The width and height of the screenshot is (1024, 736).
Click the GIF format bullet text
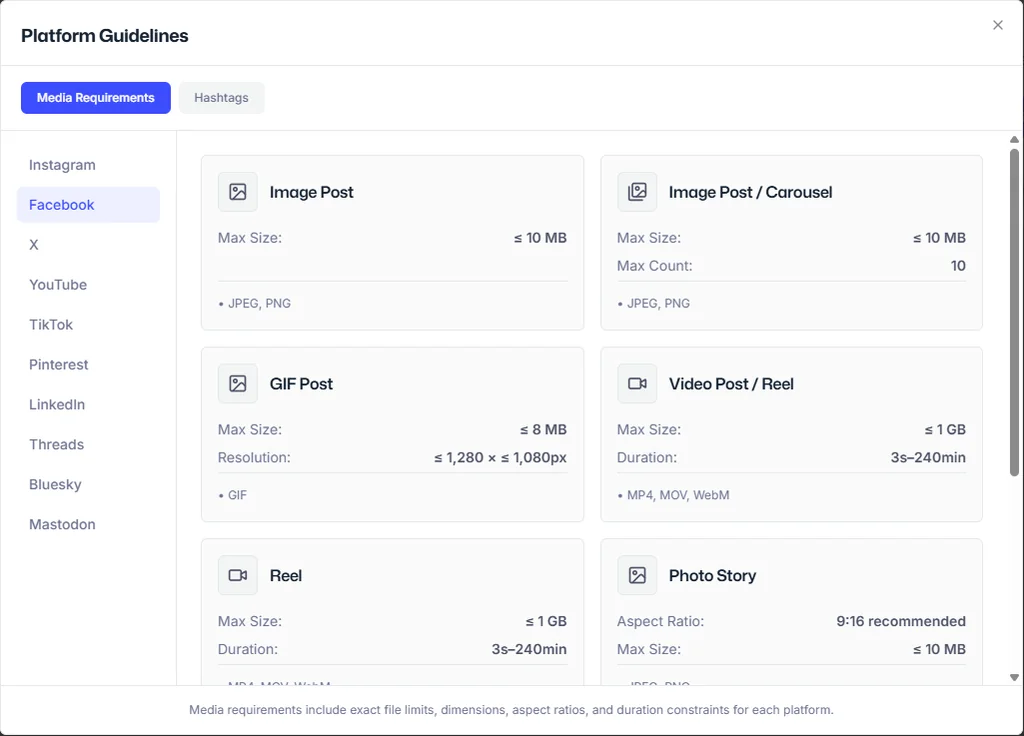[x=237, y=495]
